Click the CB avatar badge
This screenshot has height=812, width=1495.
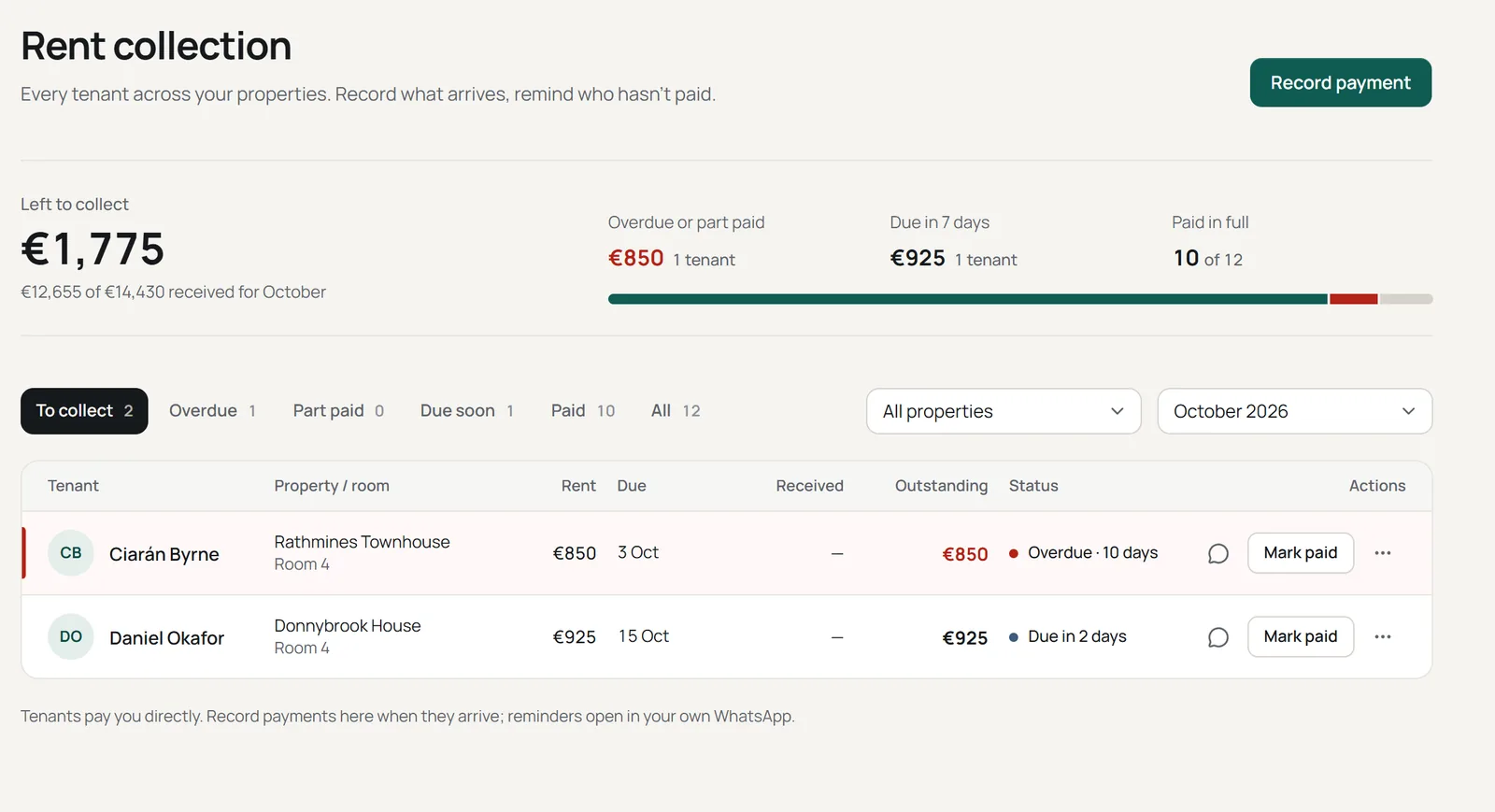tap(71, 553)
